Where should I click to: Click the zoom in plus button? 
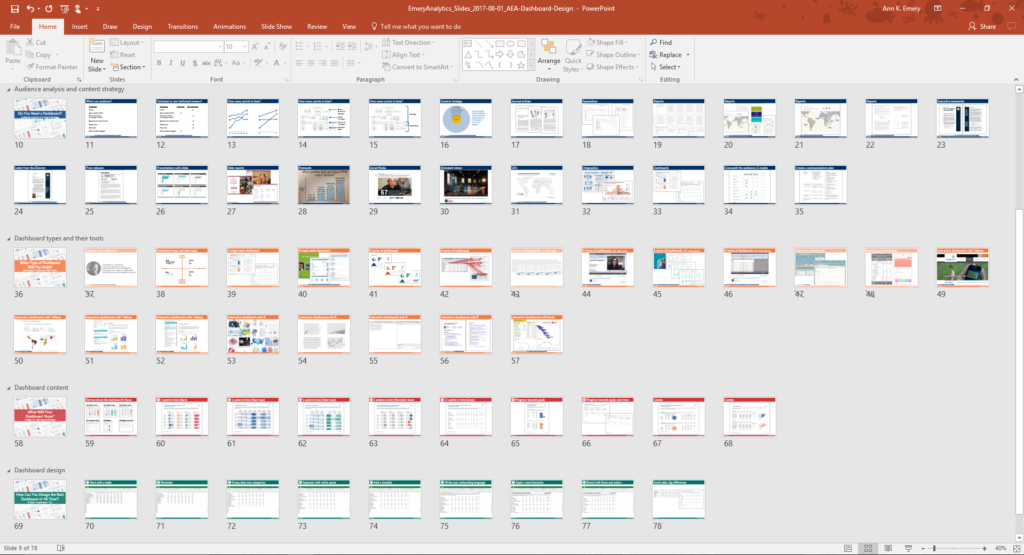coord(984,548)
